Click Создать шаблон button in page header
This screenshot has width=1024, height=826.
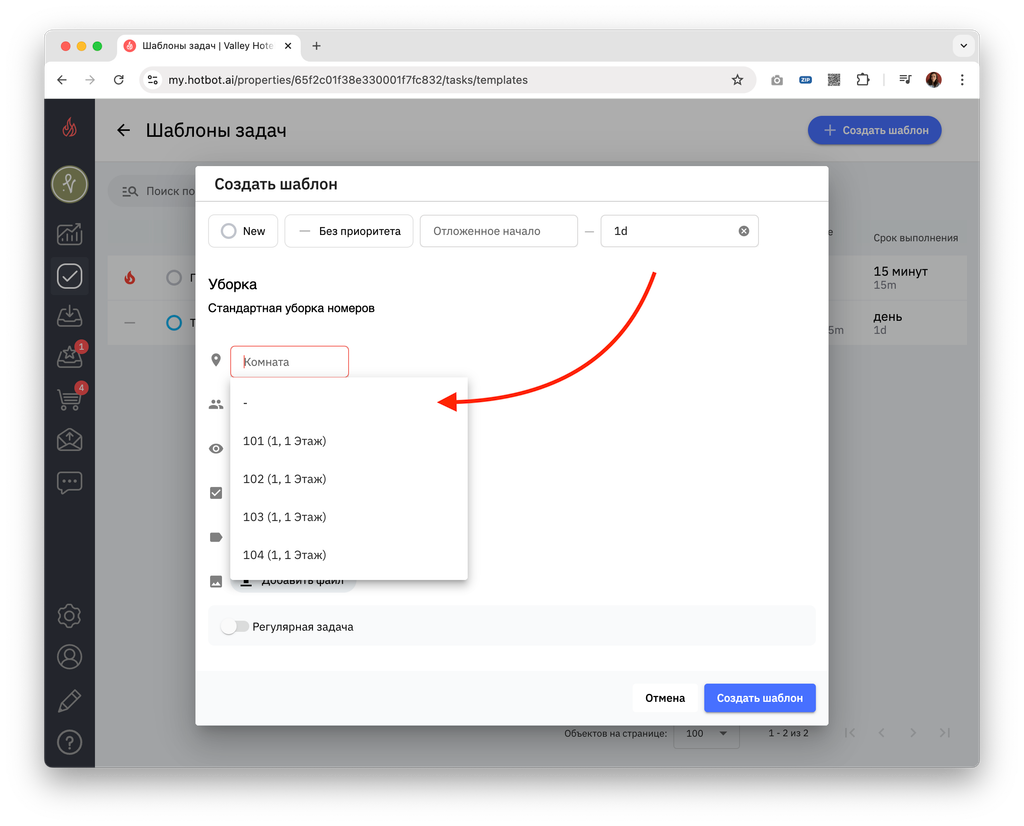tap(874, 130)
